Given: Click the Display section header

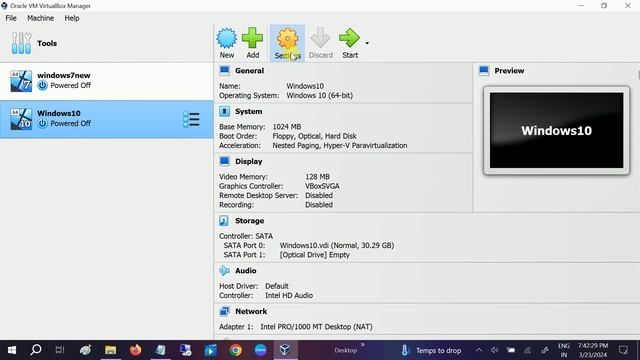Looking at the screenshot, I should [x=249, y=161].
